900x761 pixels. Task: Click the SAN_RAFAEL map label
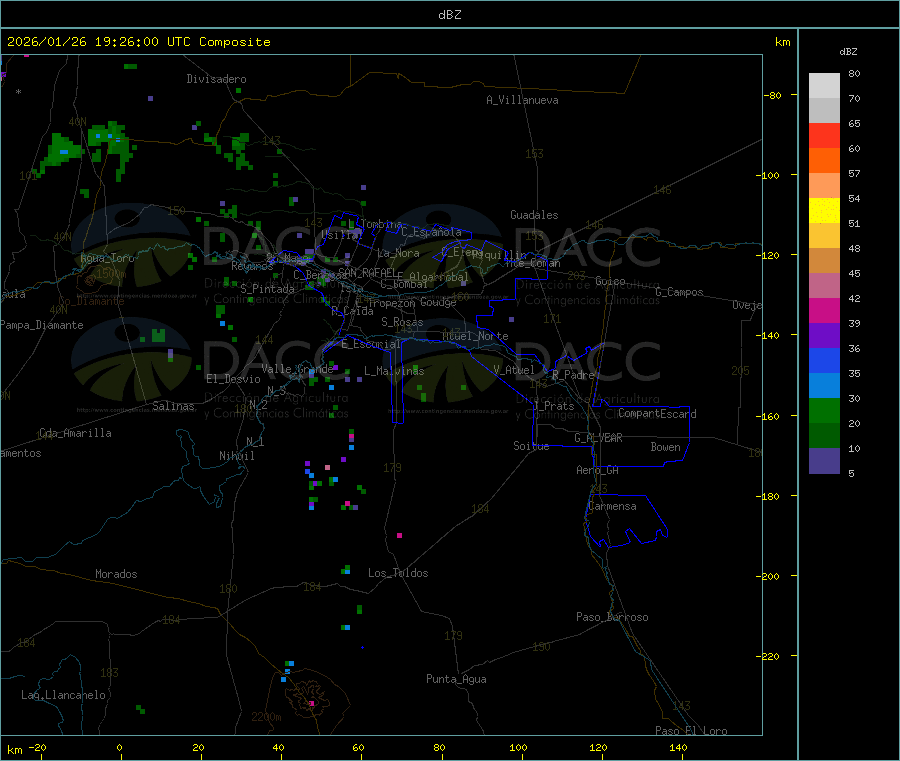pos(367,272)
